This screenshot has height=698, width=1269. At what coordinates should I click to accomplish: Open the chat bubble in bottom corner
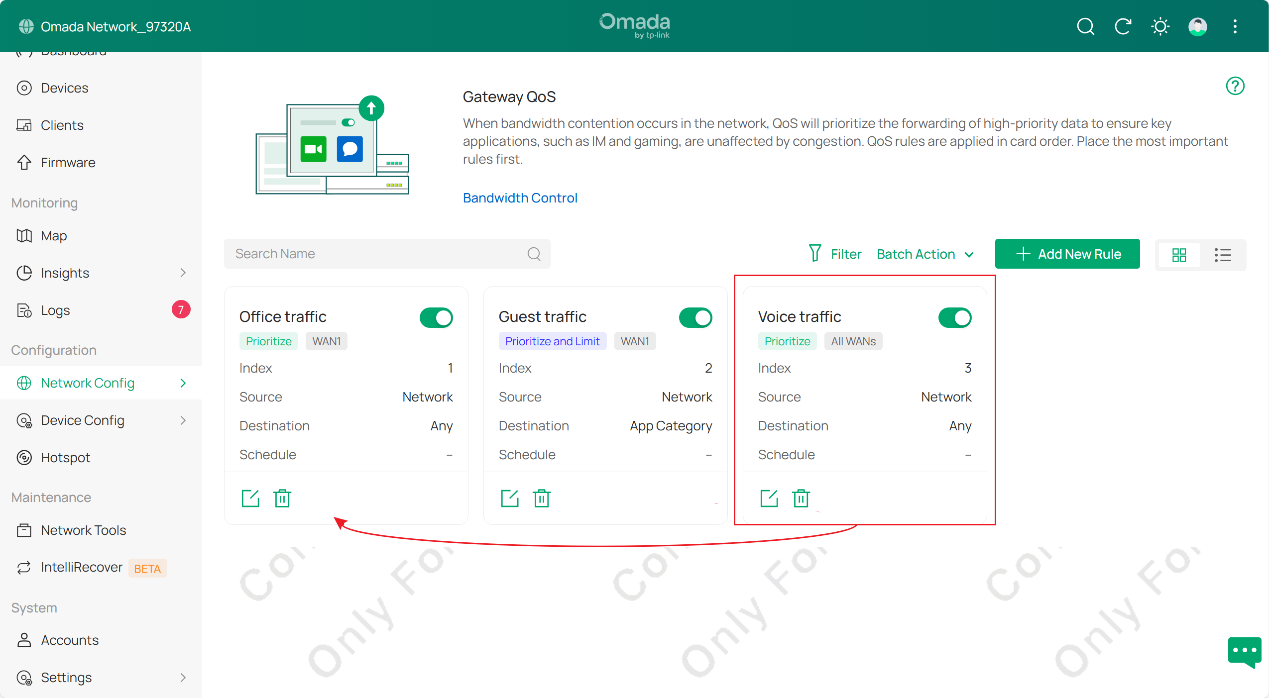(1244, 652)
